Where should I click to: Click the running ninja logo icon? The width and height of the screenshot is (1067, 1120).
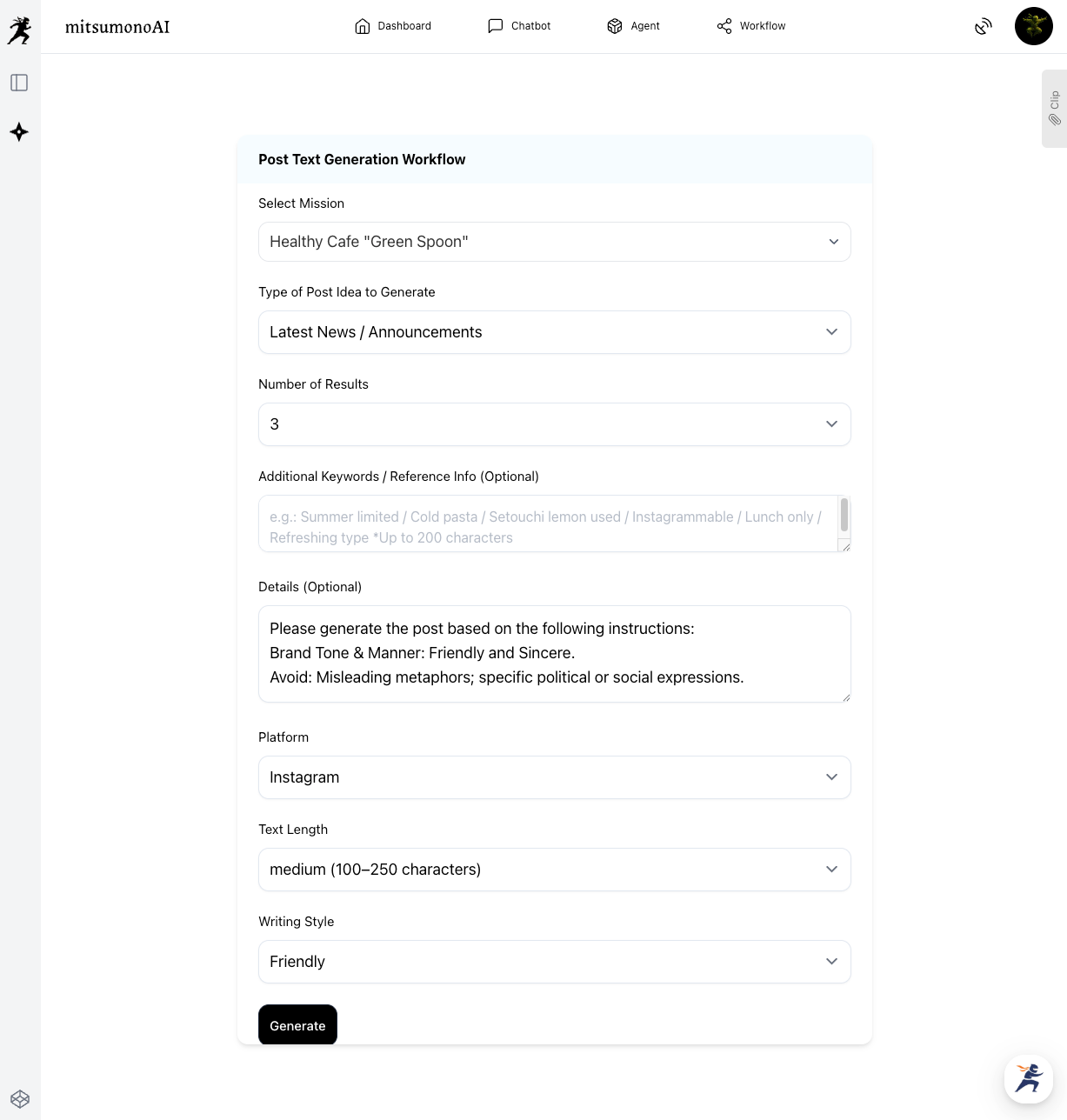pos(19,30)
